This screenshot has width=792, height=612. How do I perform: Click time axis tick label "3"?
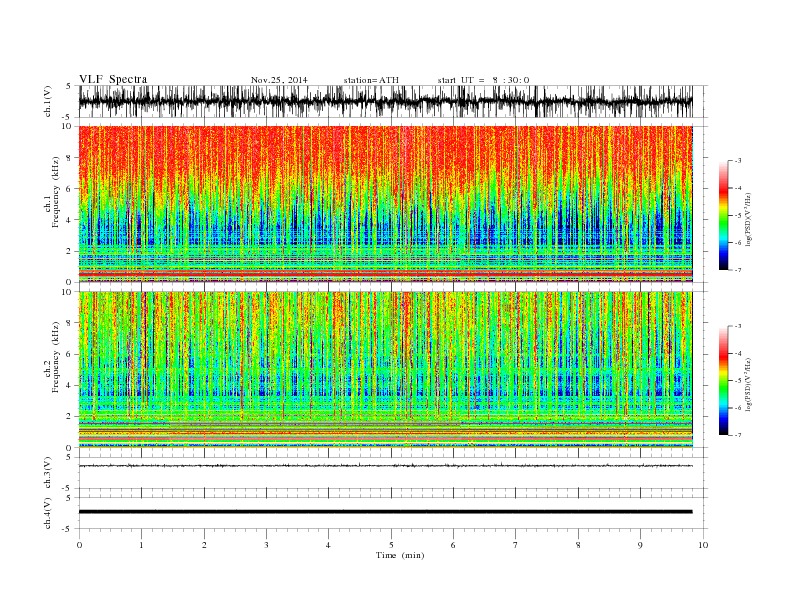(x=267, y=545)
